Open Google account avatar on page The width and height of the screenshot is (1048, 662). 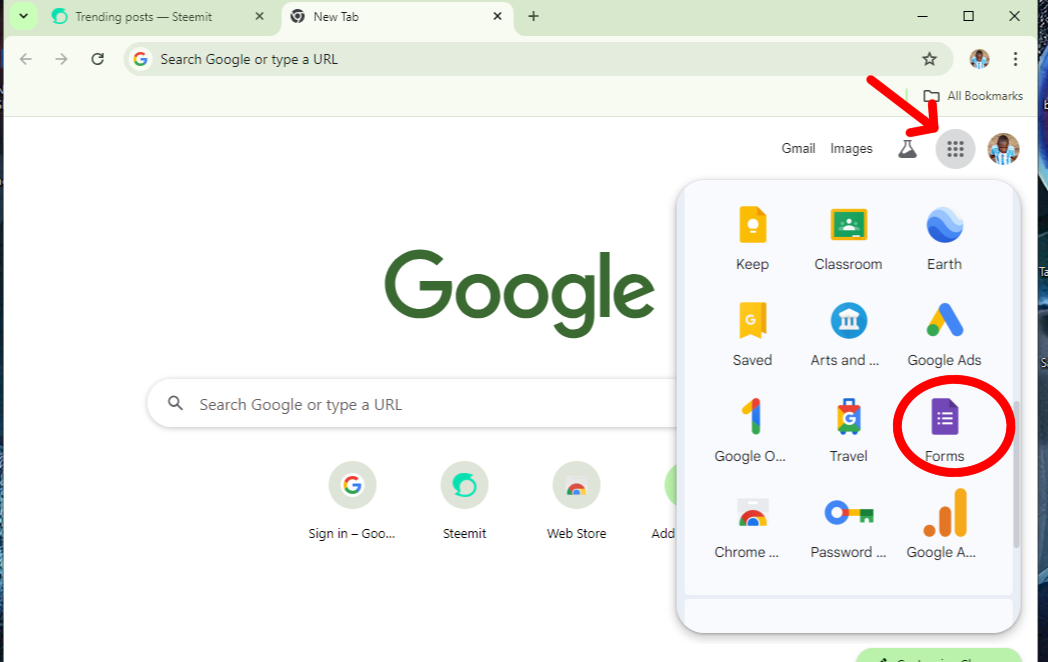tap(1003, 148)
